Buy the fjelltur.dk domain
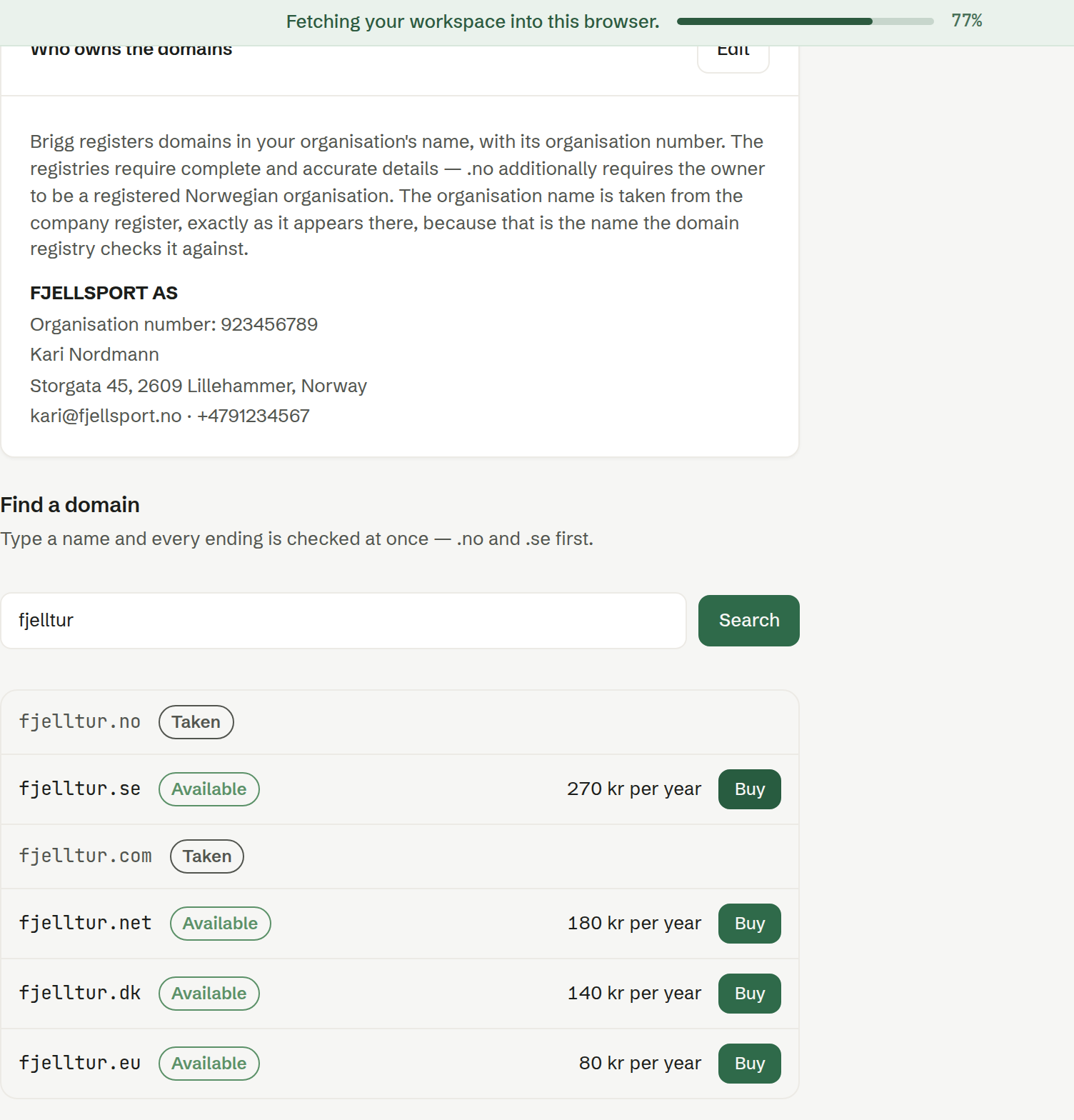The width and height of the screenshot is (1074, 1120). point(749,994)
